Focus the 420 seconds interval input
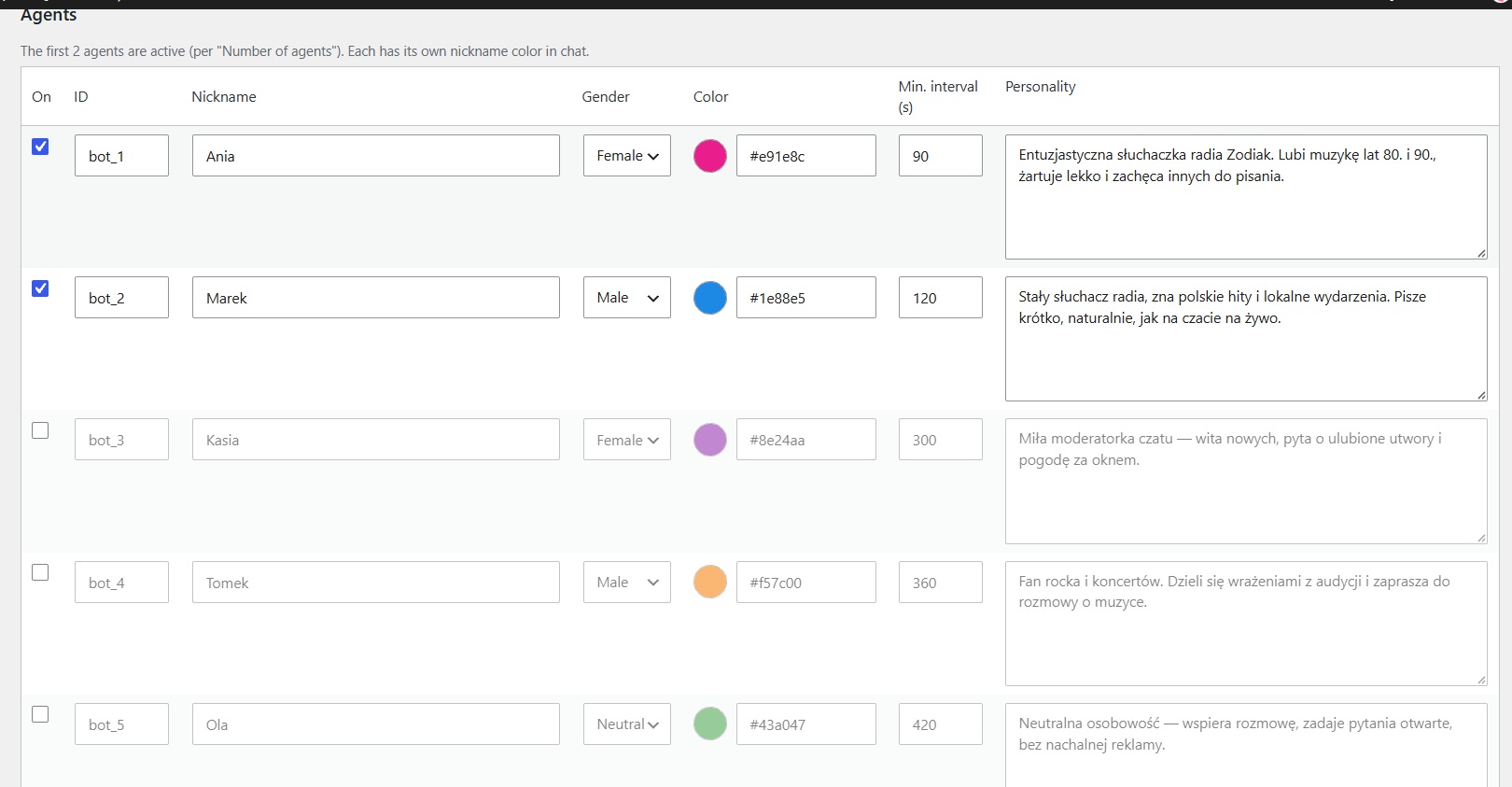This screenshot has width=1512, height=787. 941,724
